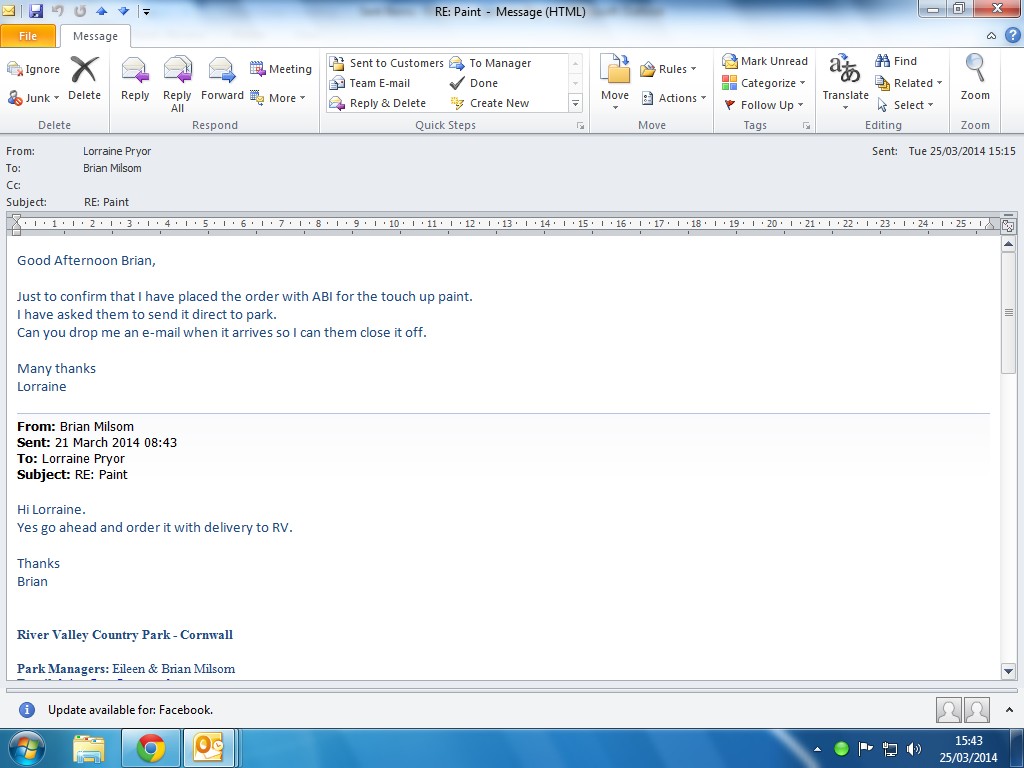
Task: Show hidden tray icons arrow
Action: (x=817, y=749)
